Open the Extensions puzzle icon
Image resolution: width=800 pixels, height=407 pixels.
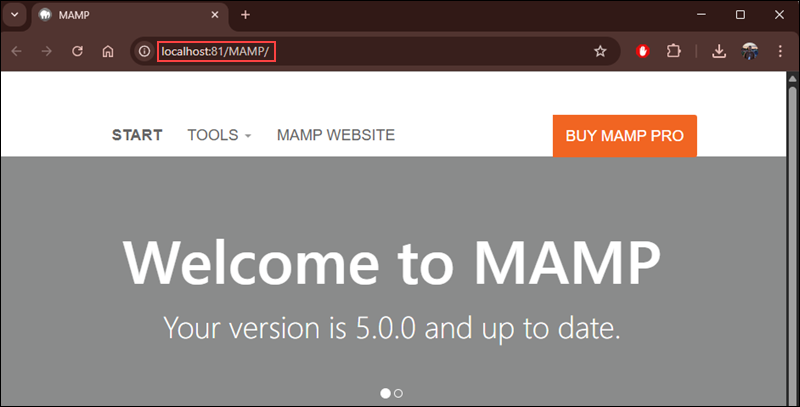673,51
